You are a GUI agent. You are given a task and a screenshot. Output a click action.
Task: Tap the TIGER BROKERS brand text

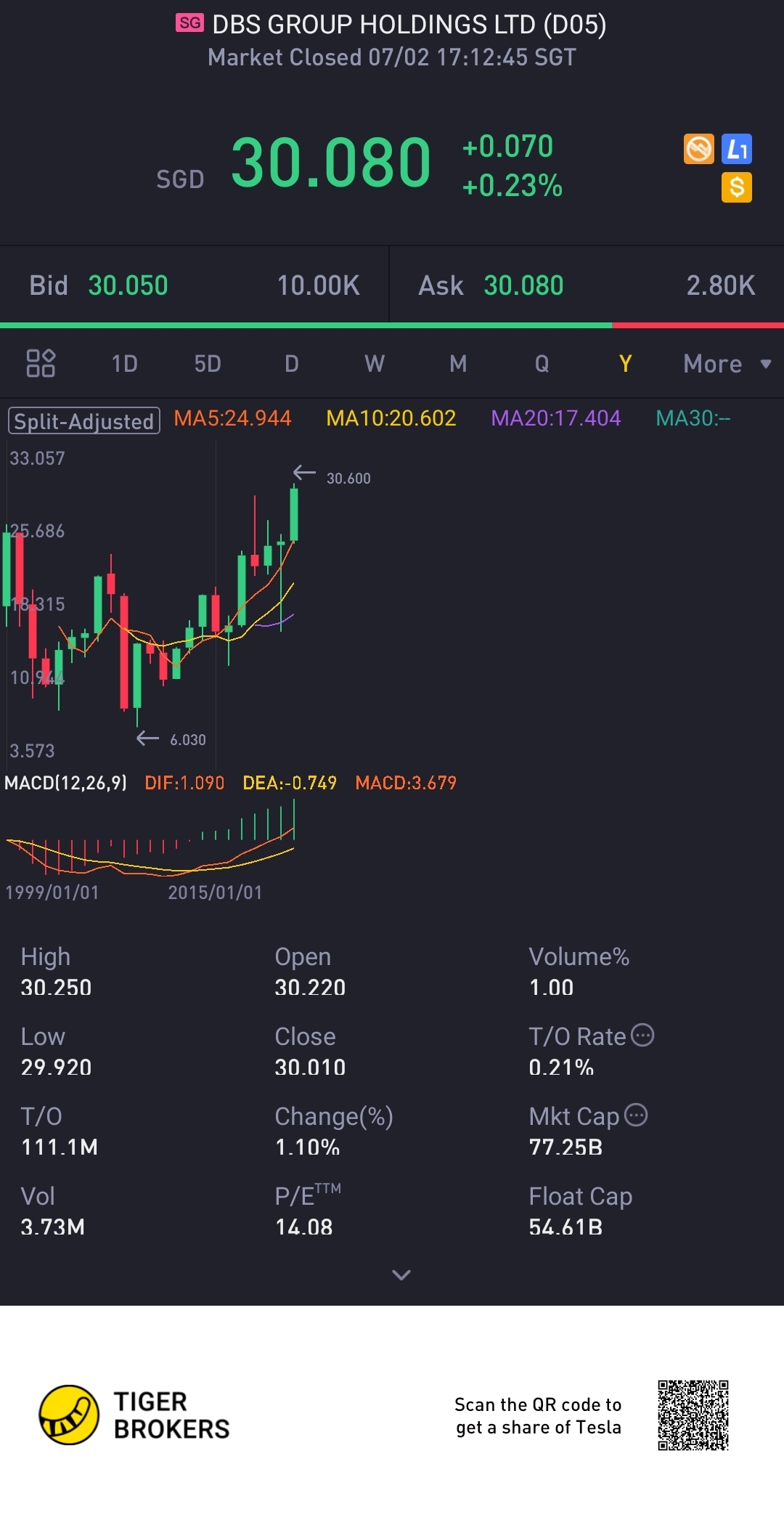click(x=171, y=1415)
